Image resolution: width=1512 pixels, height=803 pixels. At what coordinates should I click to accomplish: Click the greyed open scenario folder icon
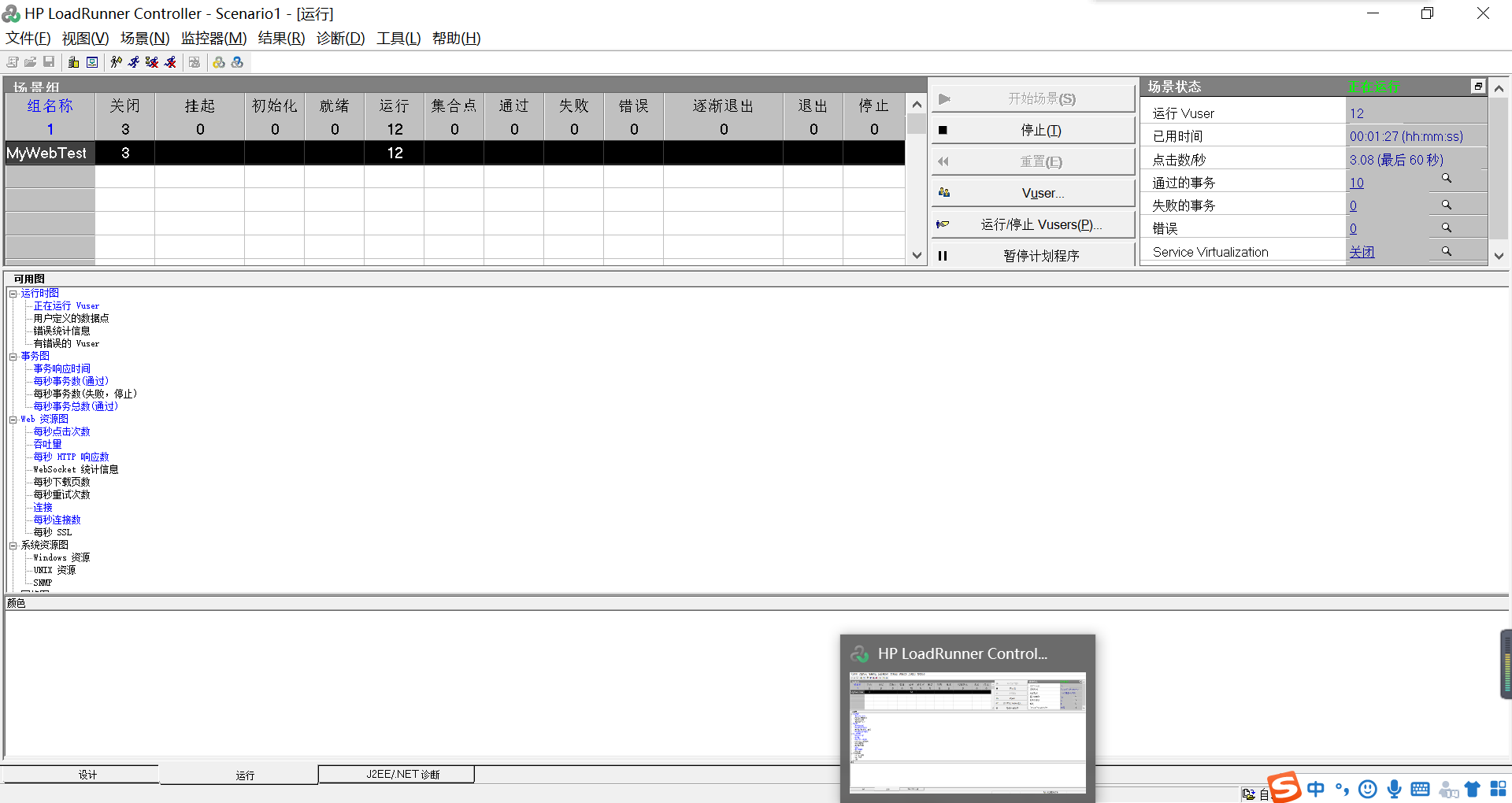pyautogui.click(x=31, y=62)
